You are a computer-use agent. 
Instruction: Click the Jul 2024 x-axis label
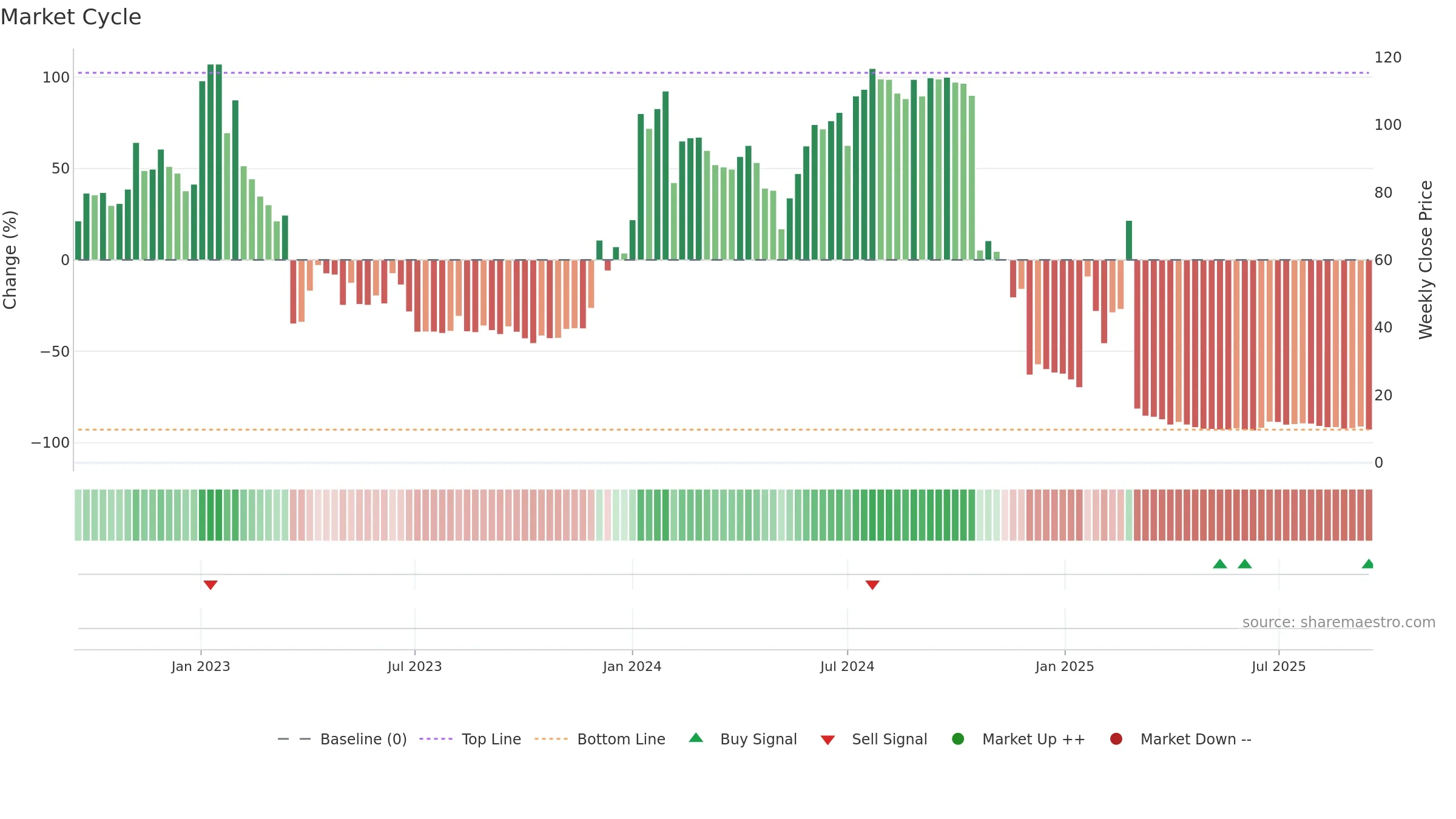[x=848, y=667]
